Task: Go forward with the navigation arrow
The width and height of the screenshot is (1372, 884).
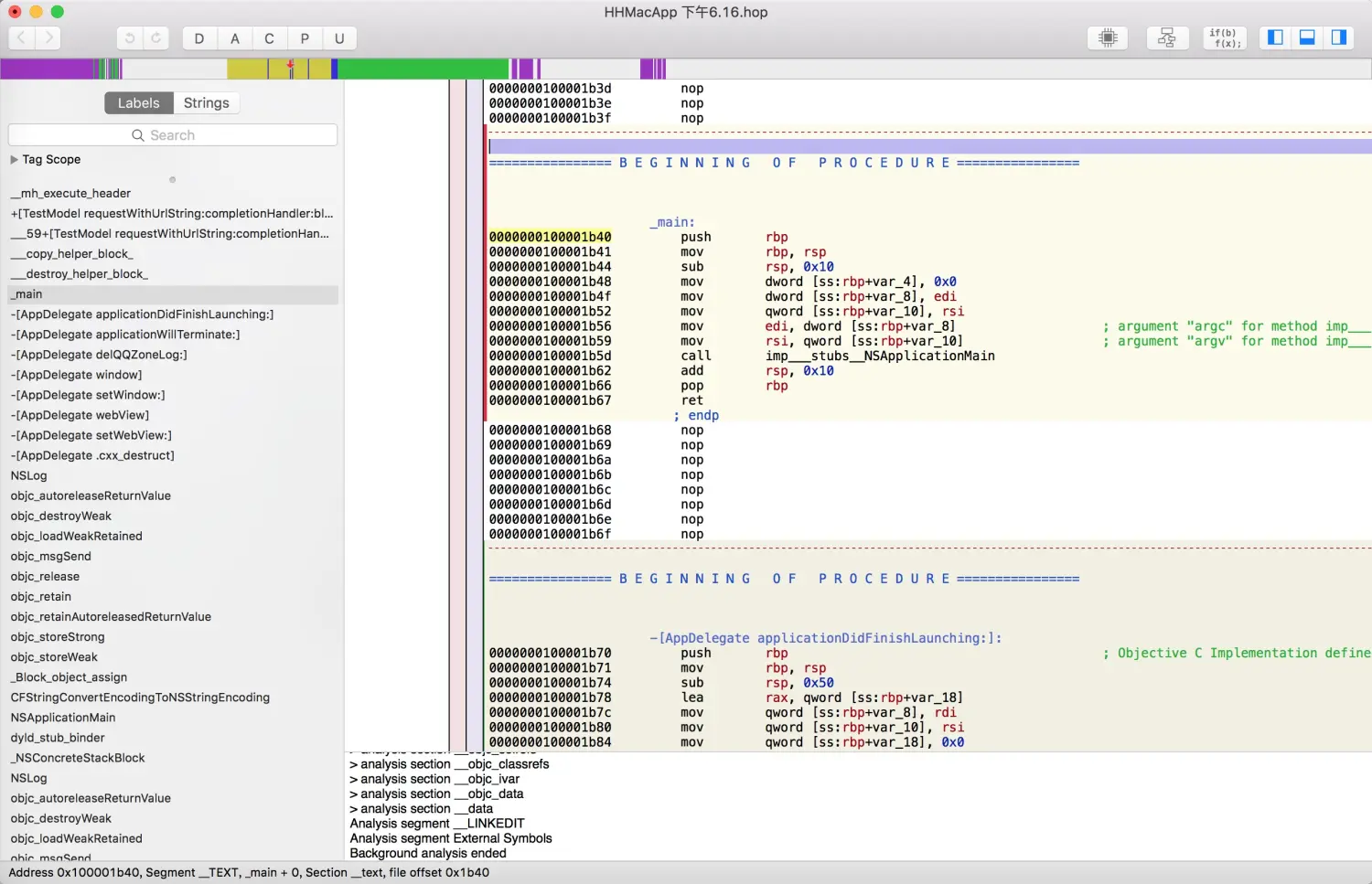Action: pos(48,37)
